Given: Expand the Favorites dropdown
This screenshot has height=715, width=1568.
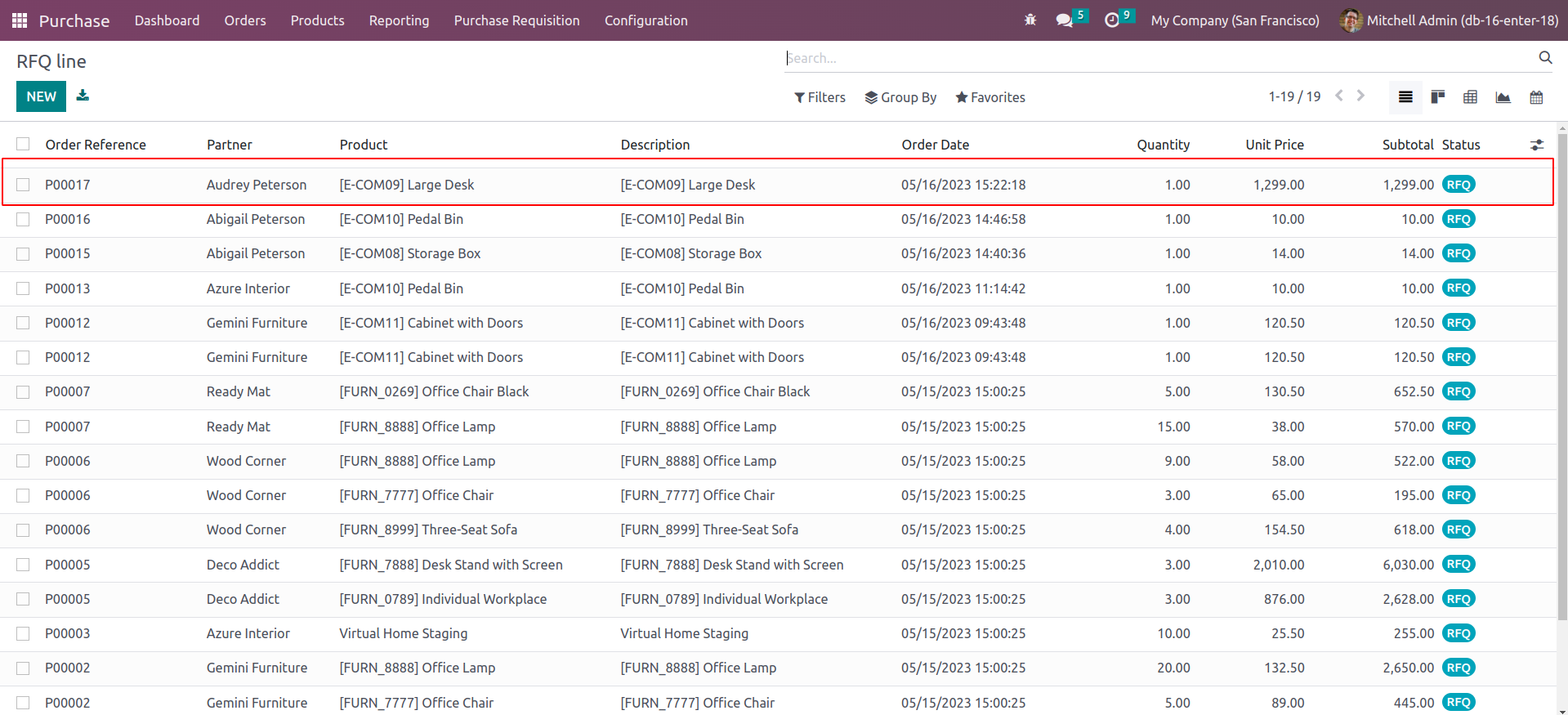Looking at the screenshot, I should 989,97.
